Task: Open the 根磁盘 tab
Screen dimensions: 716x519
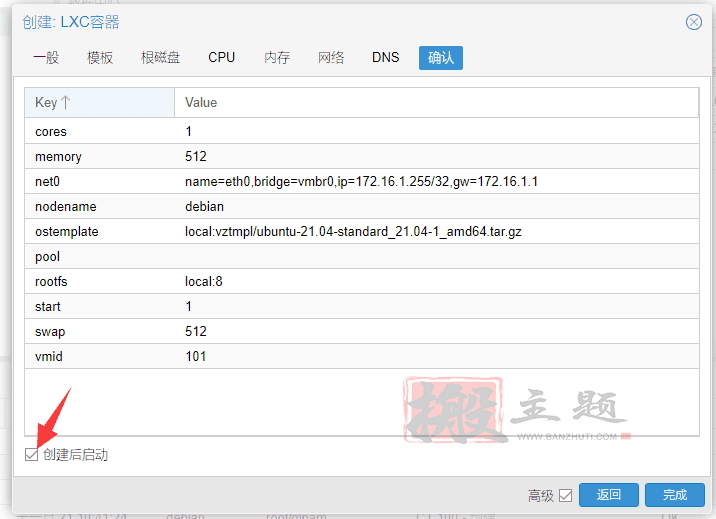Action: click(x=160, y=58)
